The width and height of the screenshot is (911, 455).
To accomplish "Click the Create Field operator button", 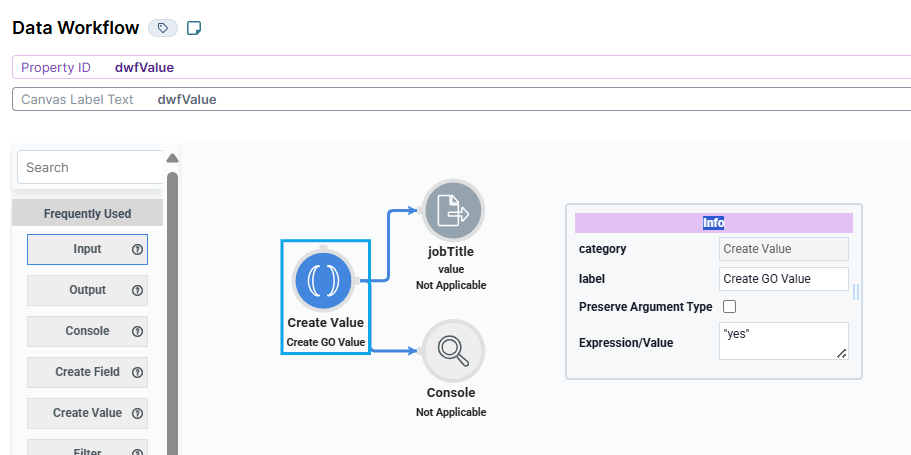I will click(x=87, y=372).
